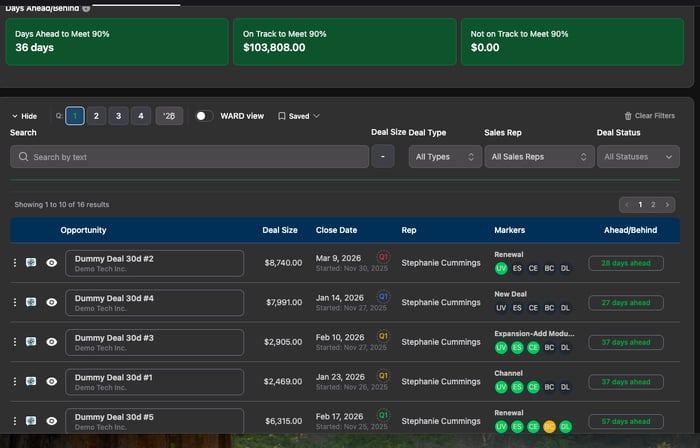Open the three-dot menu for Dummy Deal 30d #3

click(15, 342)
